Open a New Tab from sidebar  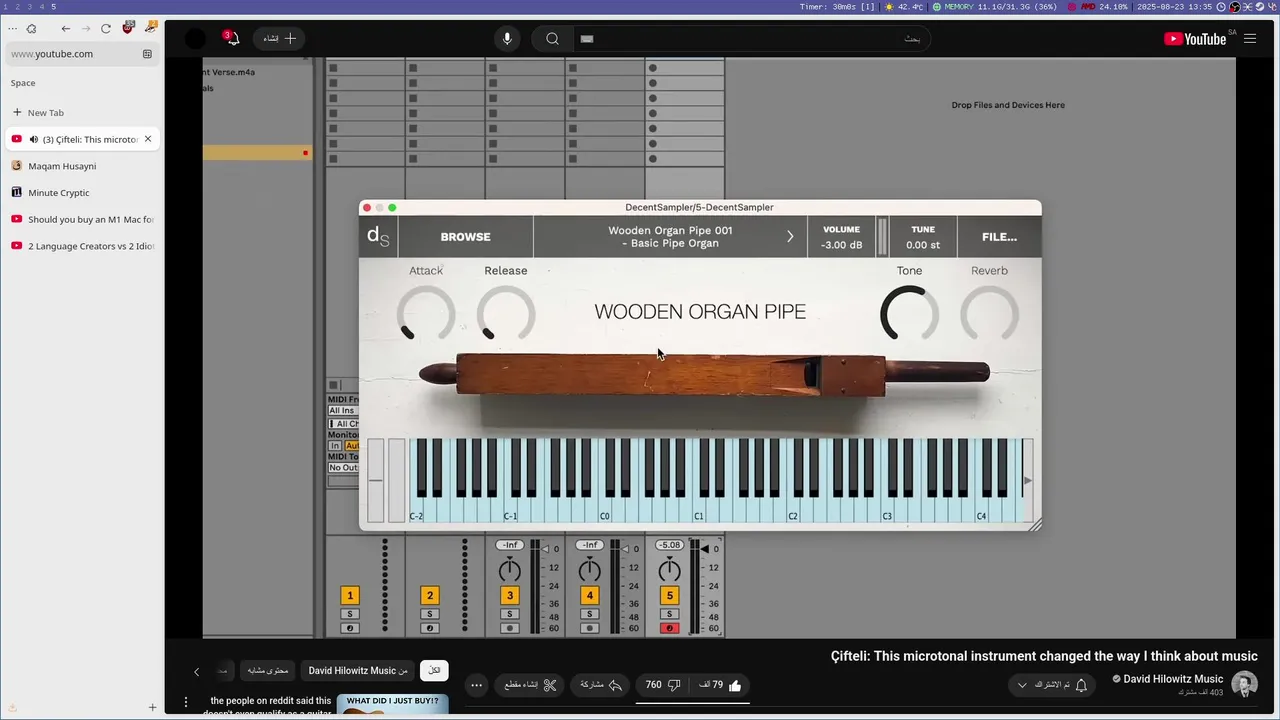tap(83, 113)
